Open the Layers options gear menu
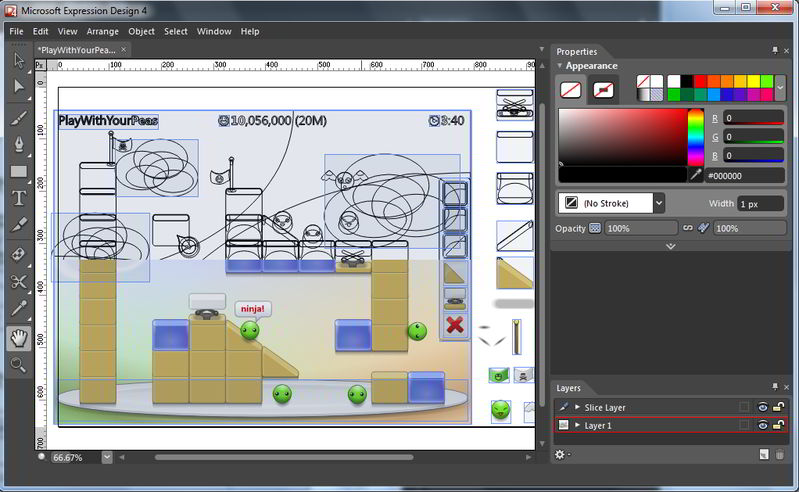The height and width of the screenshot is (492, 799). click(x=562, y=454)
